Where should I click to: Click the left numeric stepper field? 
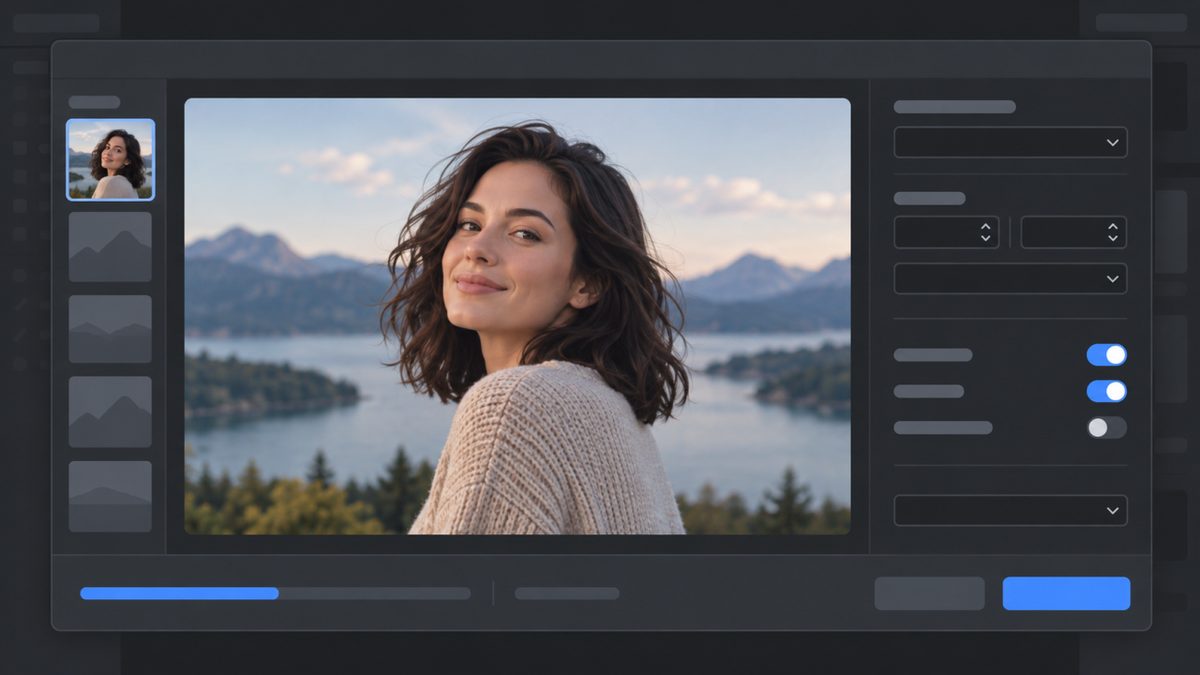(946, 232)
